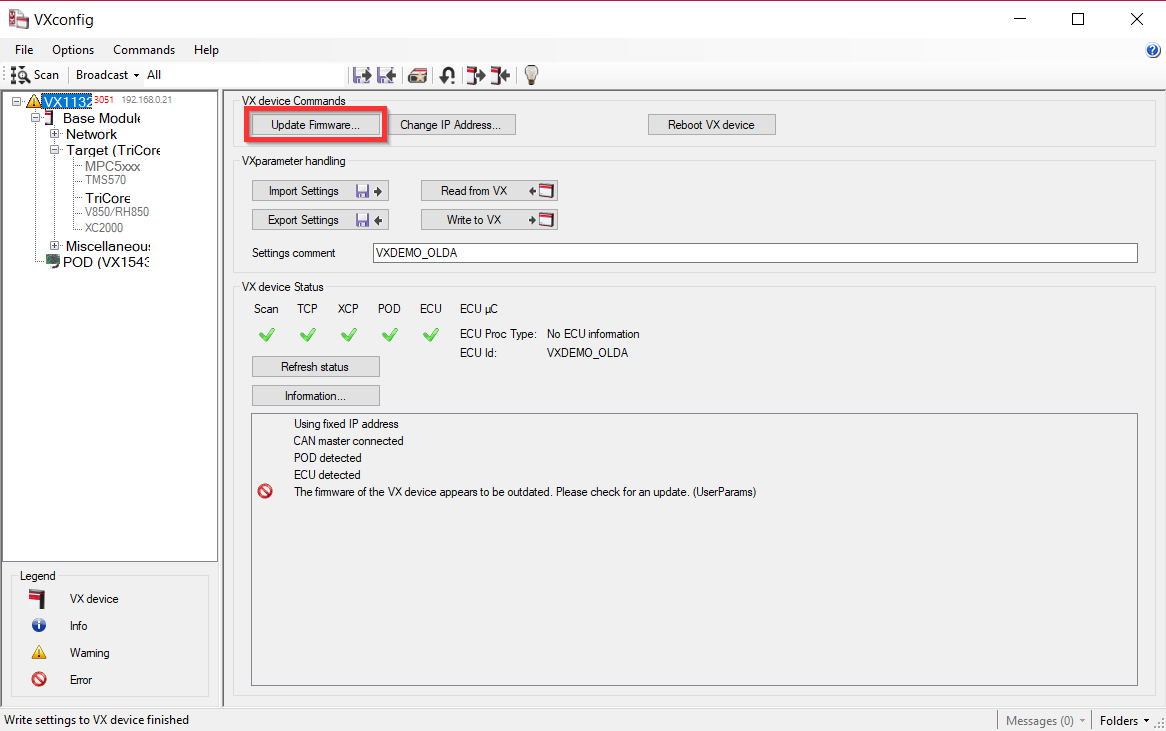Open the Options menu

coord(72,49)
